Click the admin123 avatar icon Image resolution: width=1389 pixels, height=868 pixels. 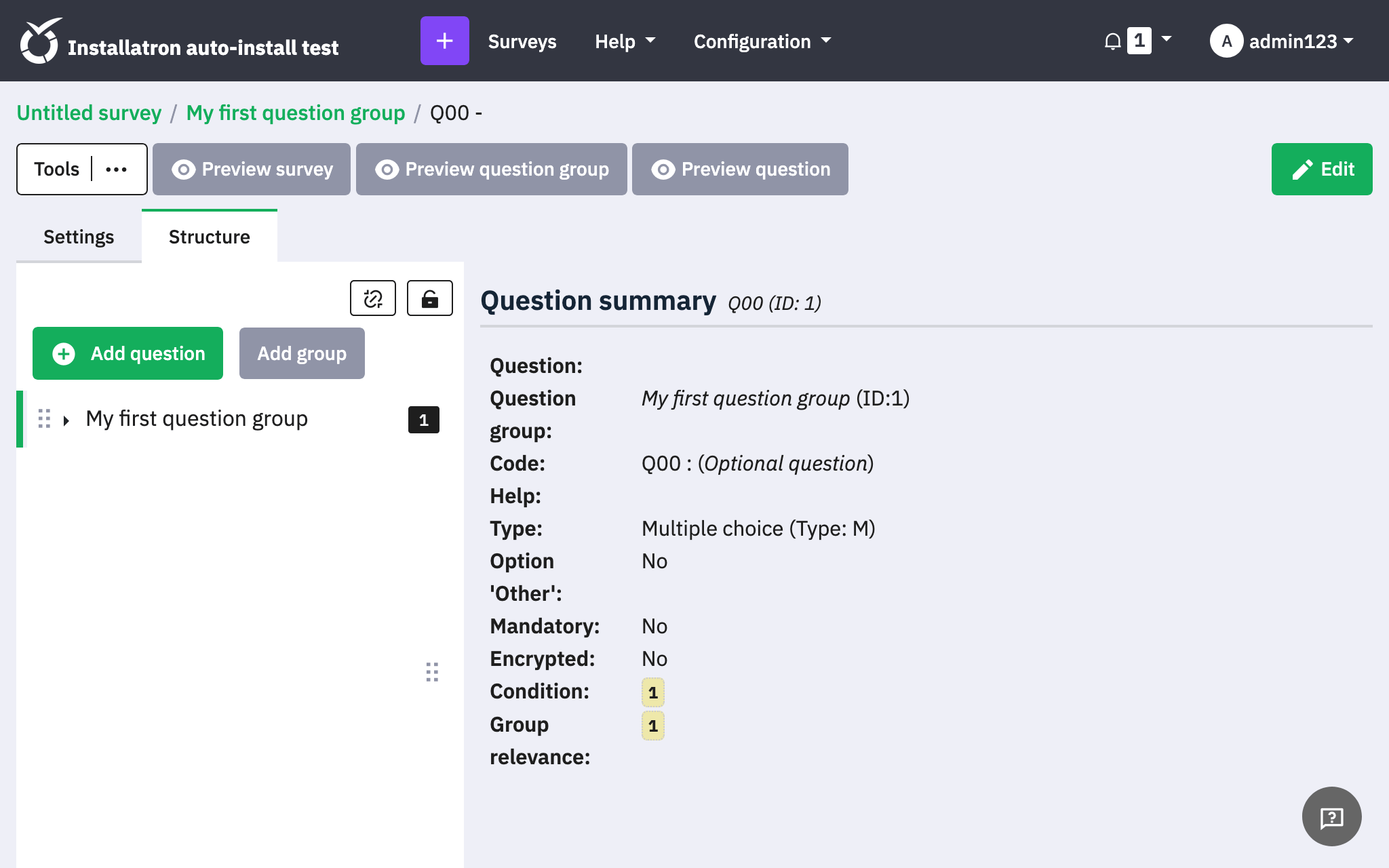coord(1226,41)
